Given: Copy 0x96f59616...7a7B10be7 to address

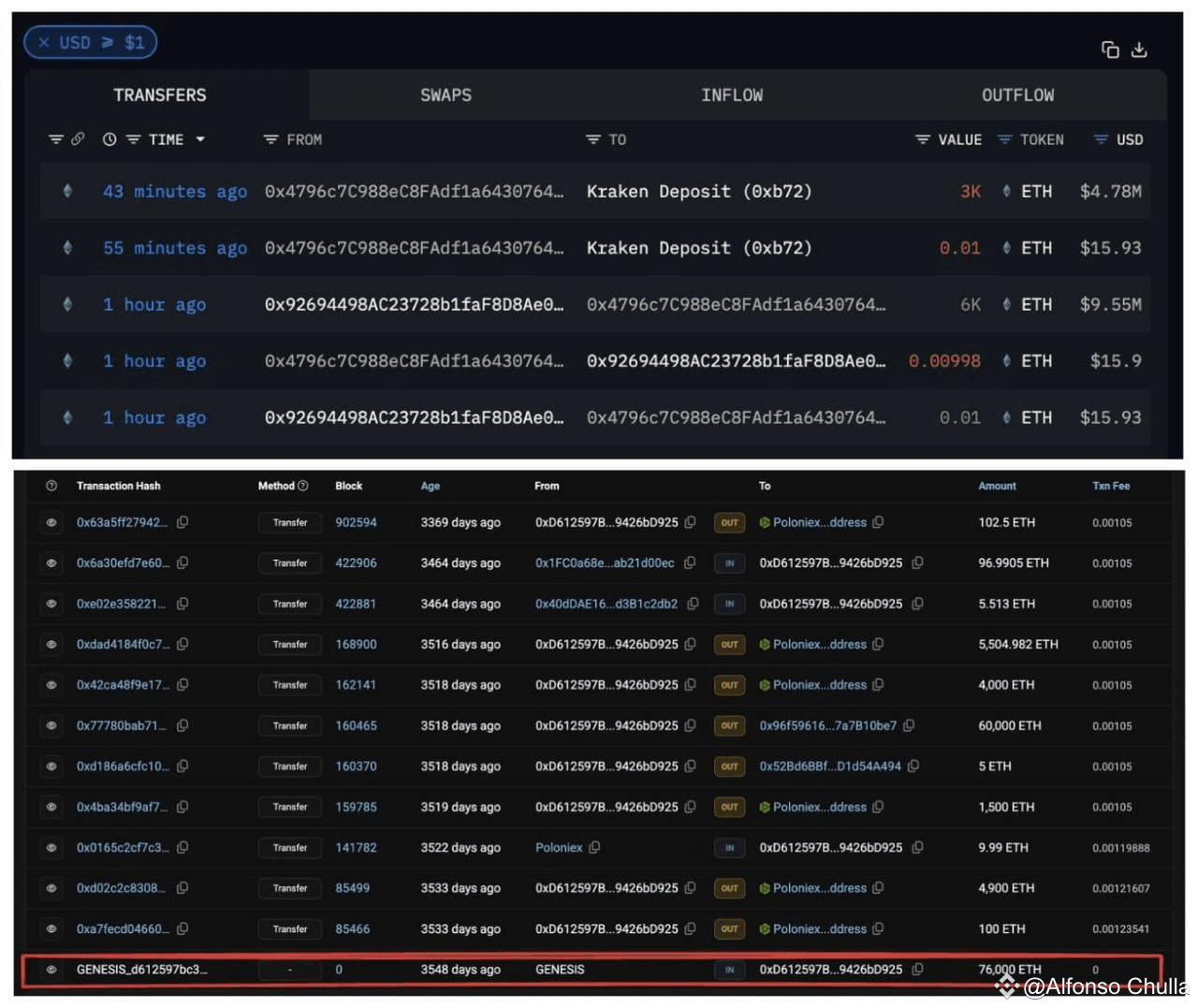Looking at the screenshot, I should point(909,725).
